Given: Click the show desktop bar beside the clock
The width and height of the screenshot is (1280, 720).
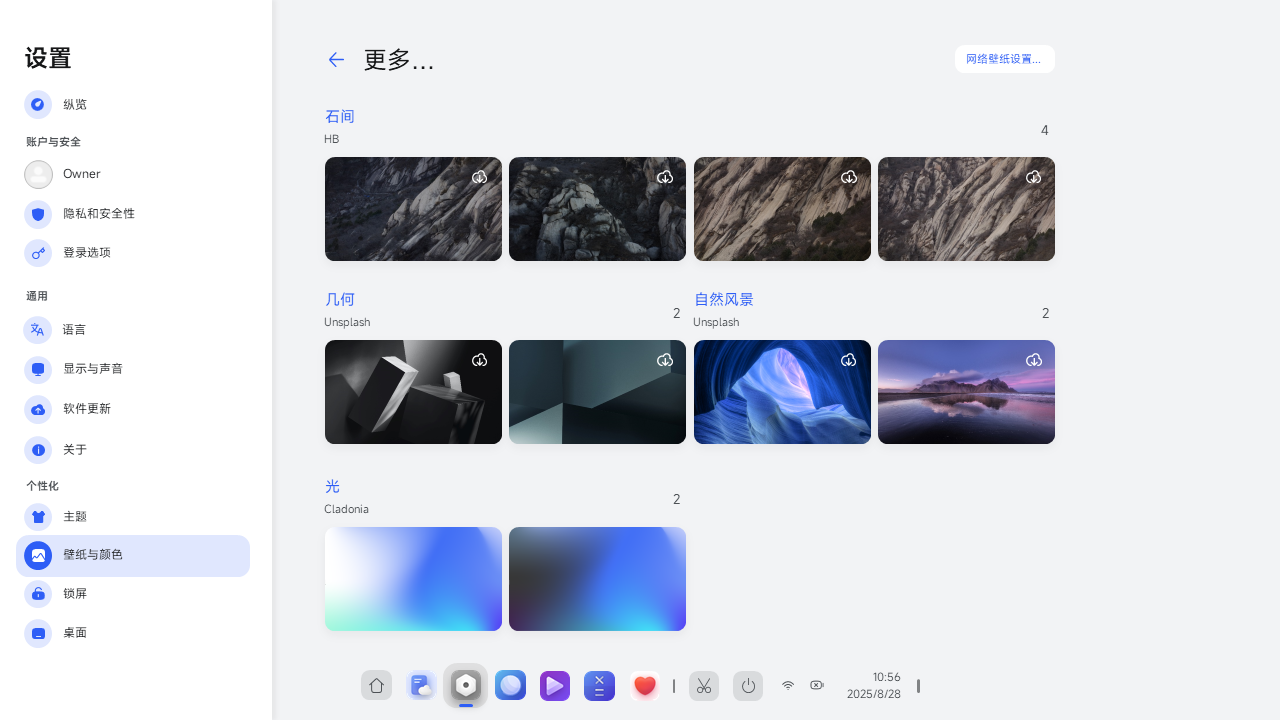Looking at the screenshot, I should click(x=918, y=686).
